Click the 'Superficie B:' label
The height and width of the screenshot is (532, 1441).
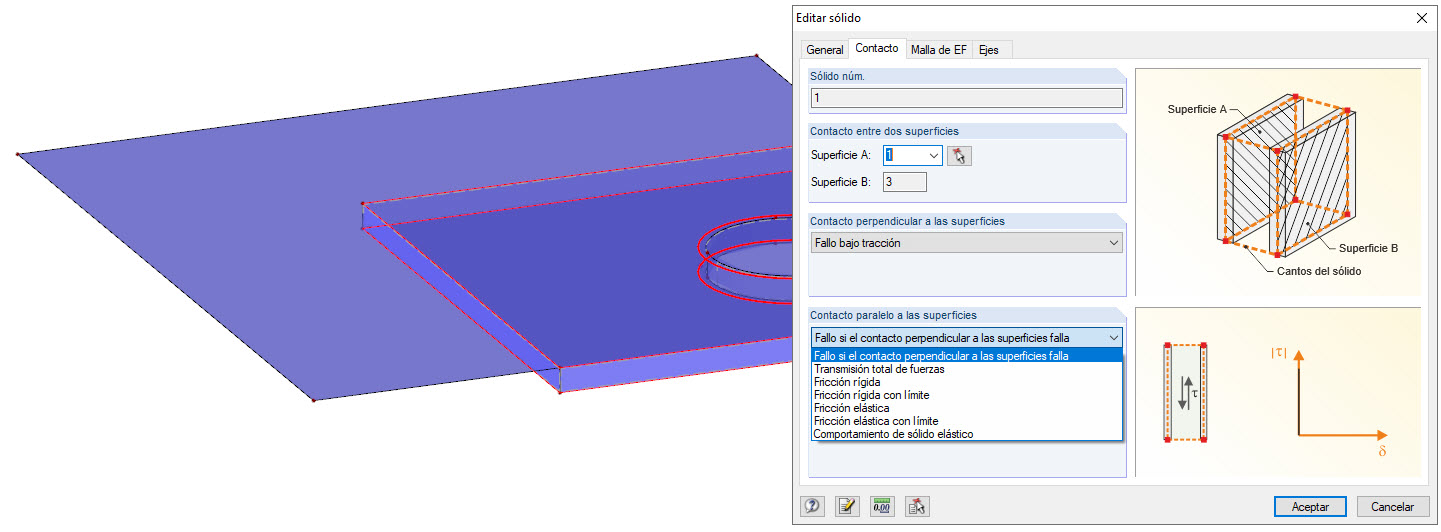pos(841,181)
